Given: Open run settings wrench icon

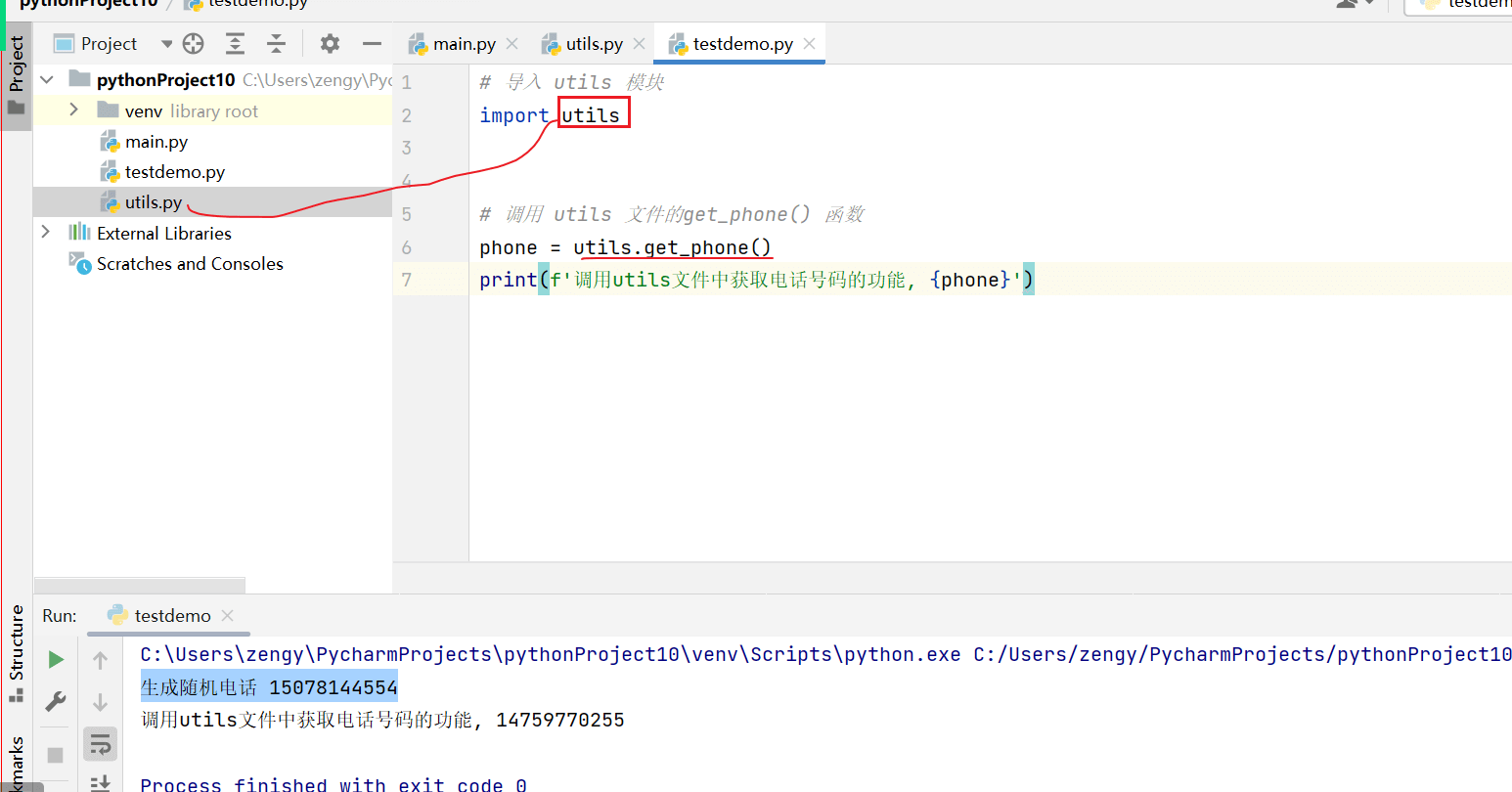Looking at the screenshot, I should pos(56,701).
